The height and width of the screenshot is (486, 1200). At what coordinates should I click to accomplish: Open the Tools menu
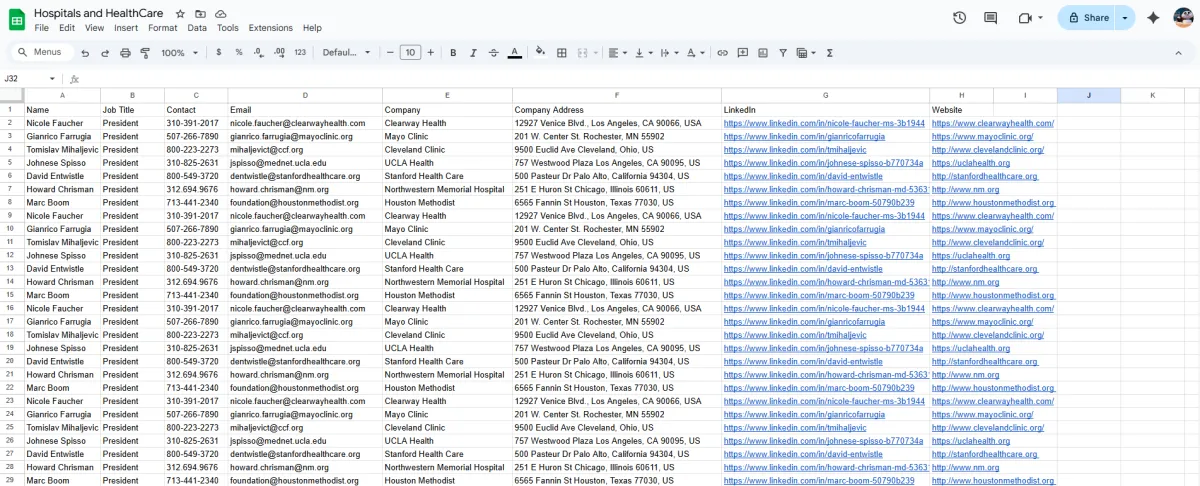(x=228, y=28)
